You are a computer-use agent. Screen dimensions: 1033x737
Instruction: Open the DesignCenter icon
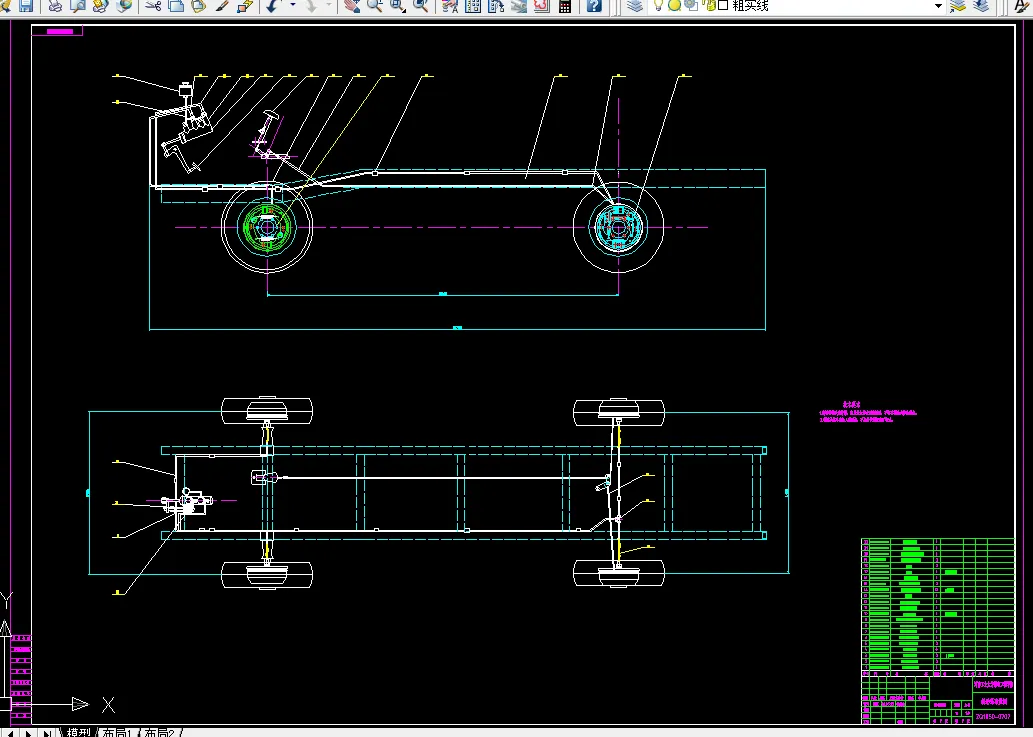(473, 6)
